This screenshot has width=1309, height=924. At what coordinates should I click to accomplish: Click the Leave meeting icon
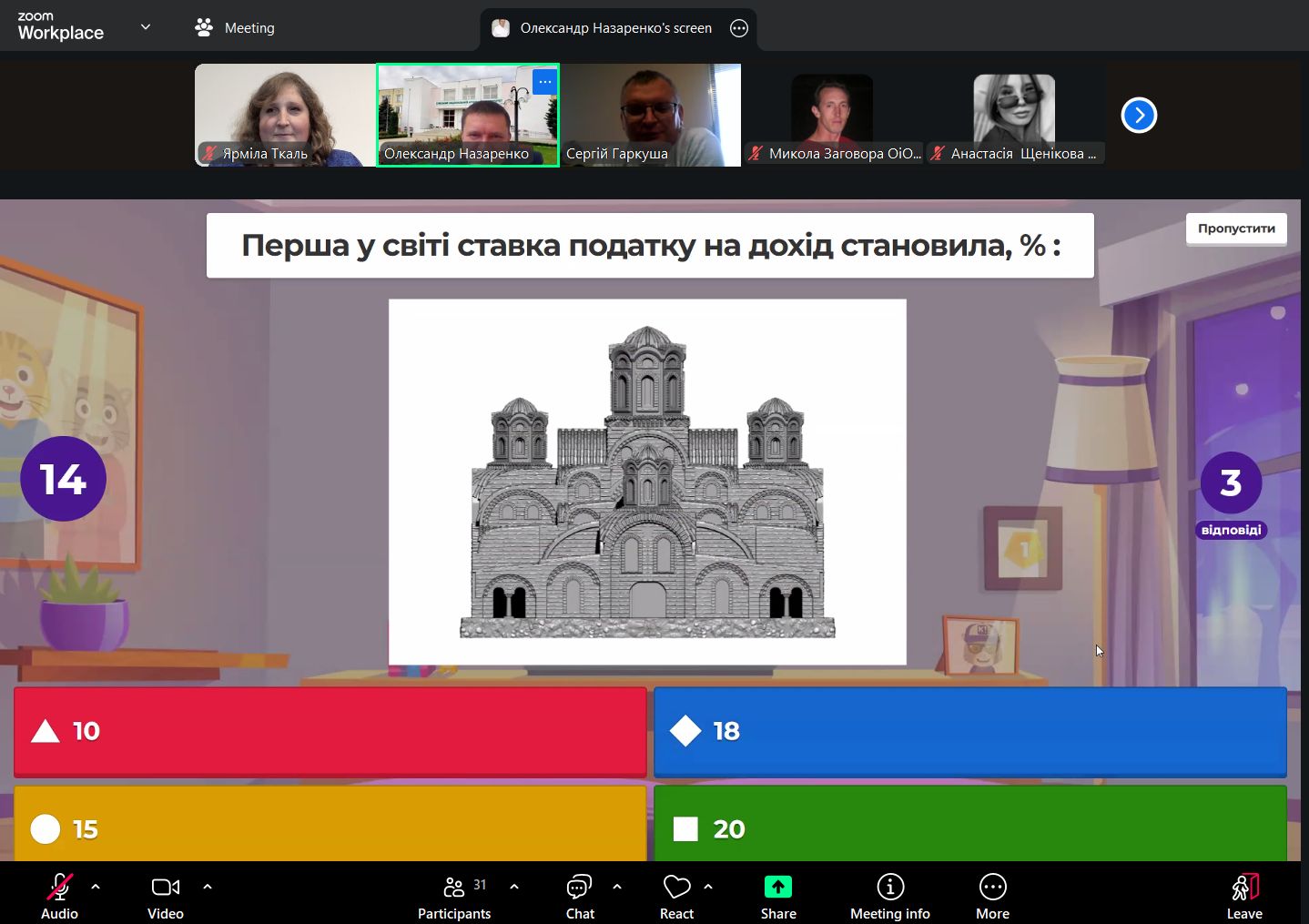tap(1243, 887)
